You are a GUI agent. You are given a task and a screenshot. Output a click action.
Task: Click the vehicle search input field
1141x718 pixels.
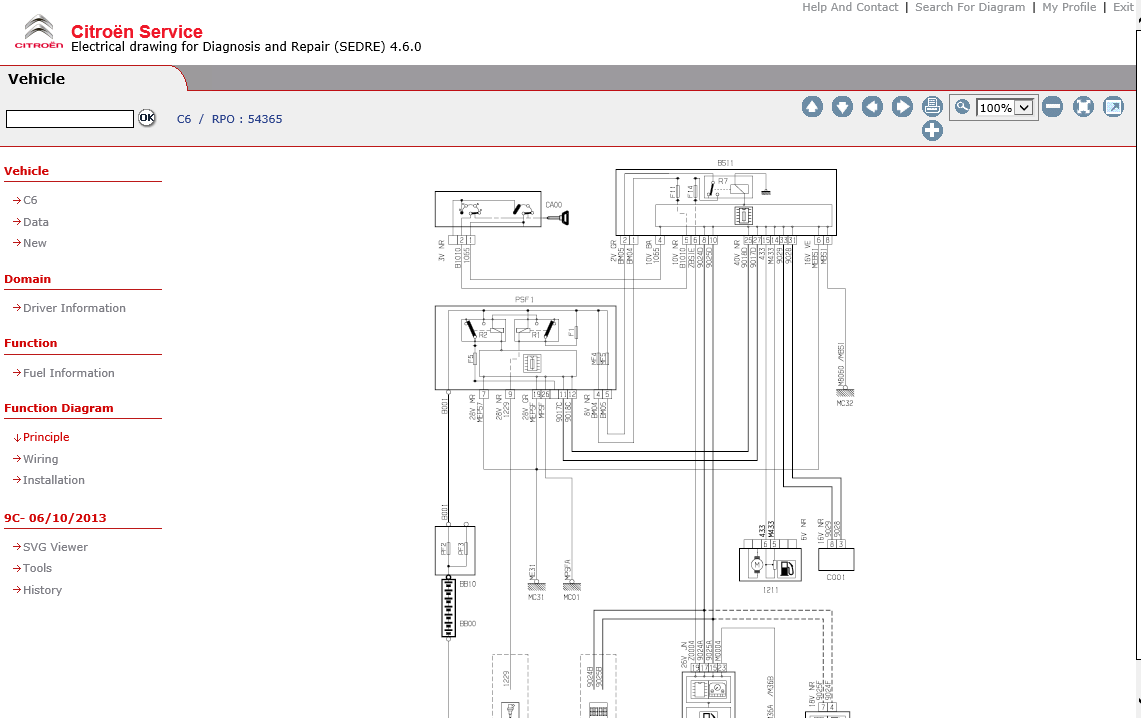(x=70, y=119)
